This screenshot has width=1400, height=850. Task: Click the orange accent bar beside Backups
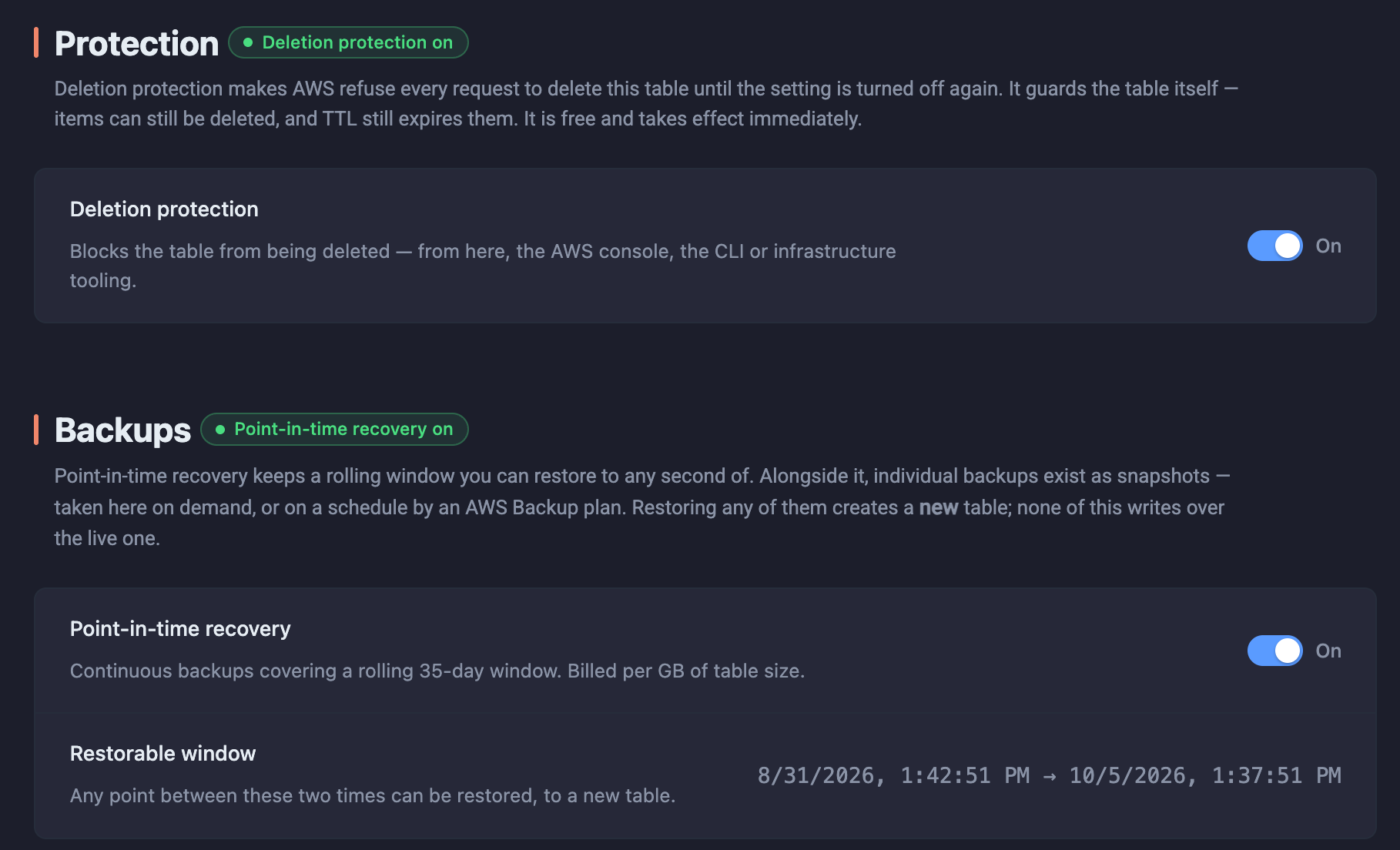coord(36,430)
